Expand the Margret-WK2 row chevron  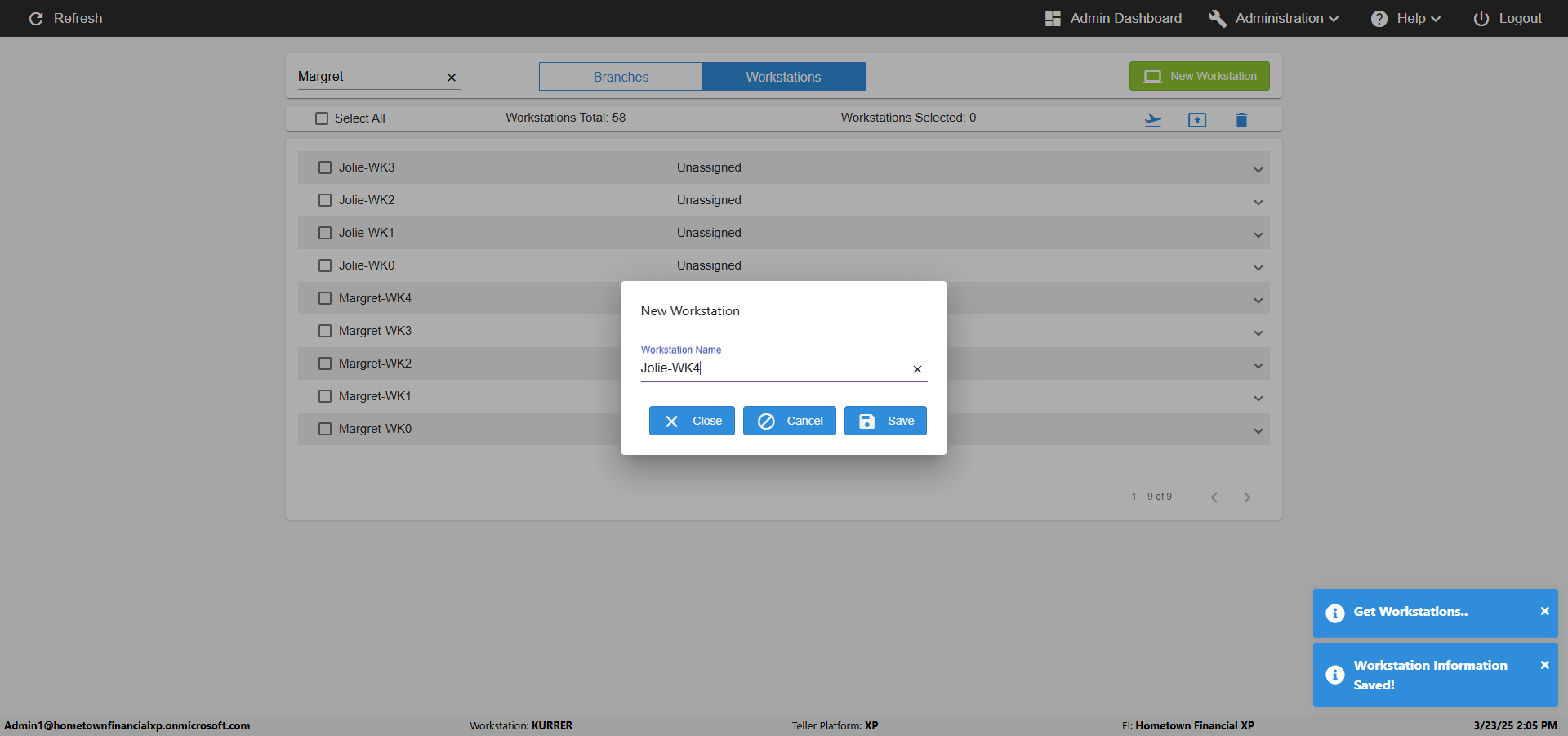tap(1258, 366)
